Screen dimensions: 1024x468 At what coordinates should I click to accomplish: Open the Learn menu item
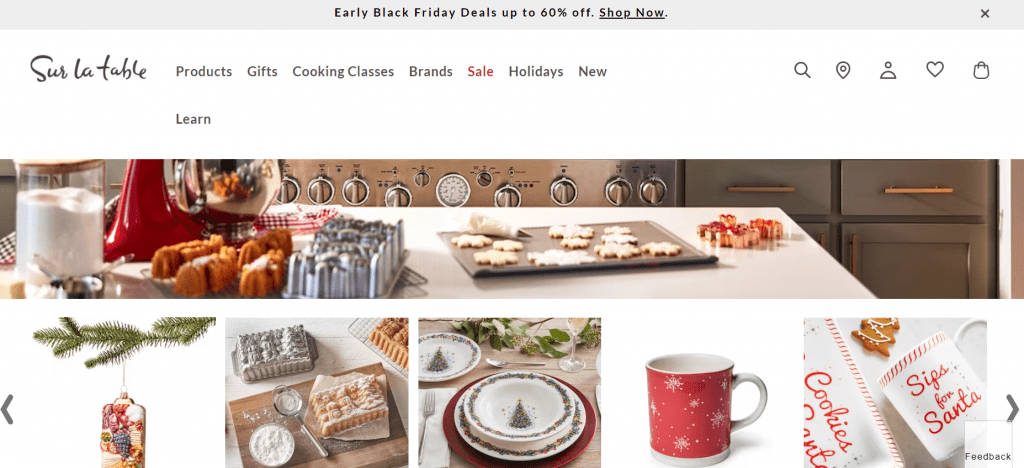(193, 119)
